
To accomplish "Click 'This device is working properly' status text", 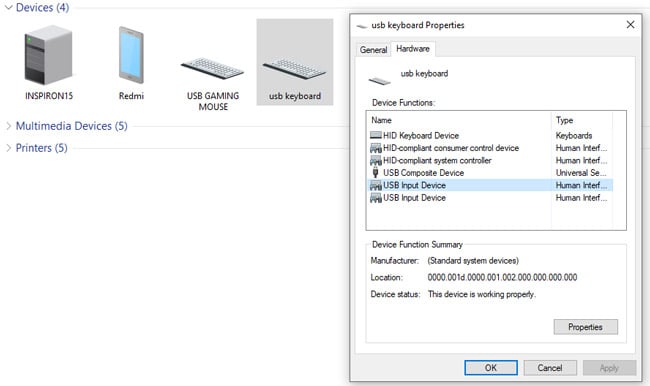I will click(x=482, y=294).
